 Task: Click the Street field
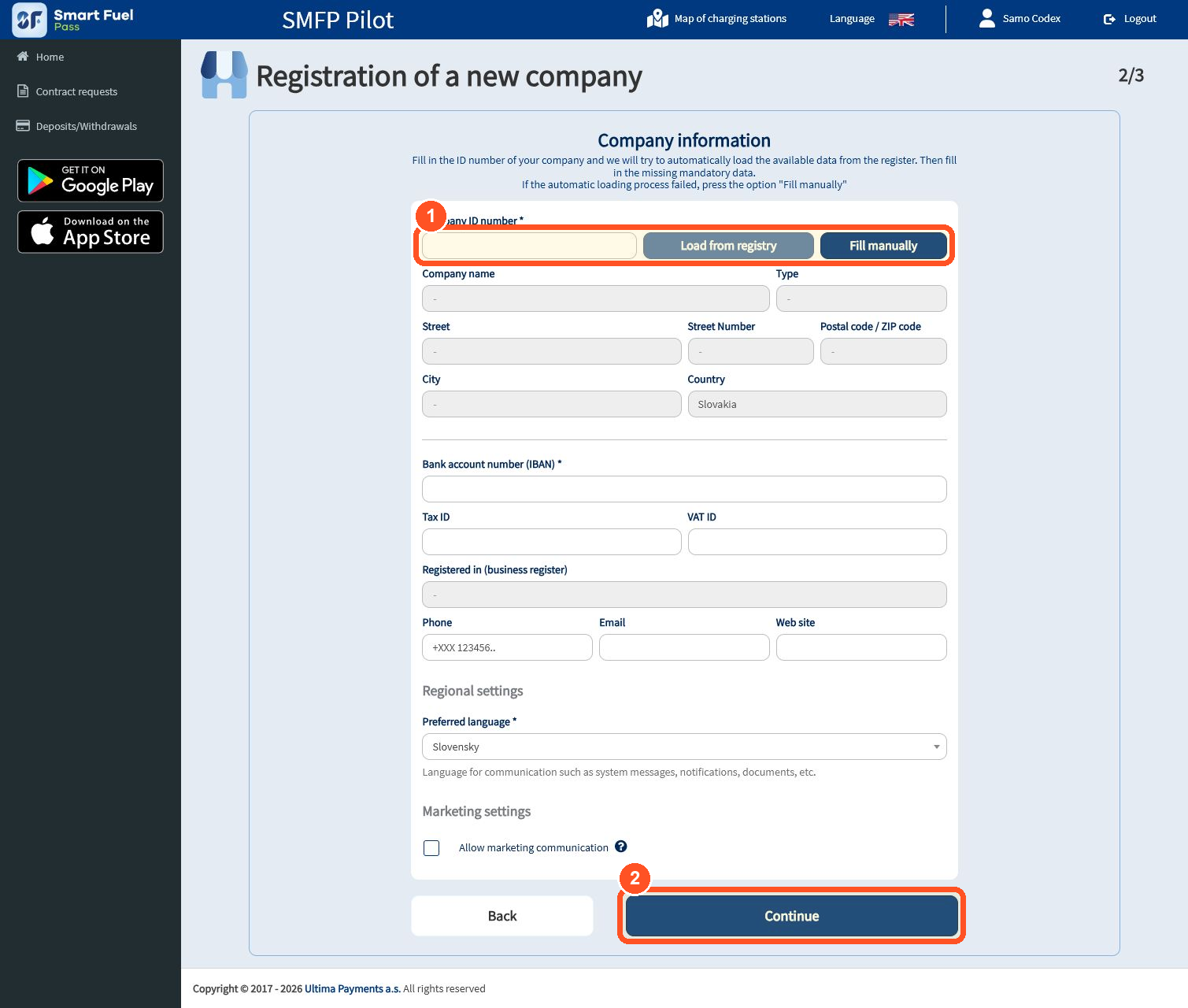pos(552,351)
